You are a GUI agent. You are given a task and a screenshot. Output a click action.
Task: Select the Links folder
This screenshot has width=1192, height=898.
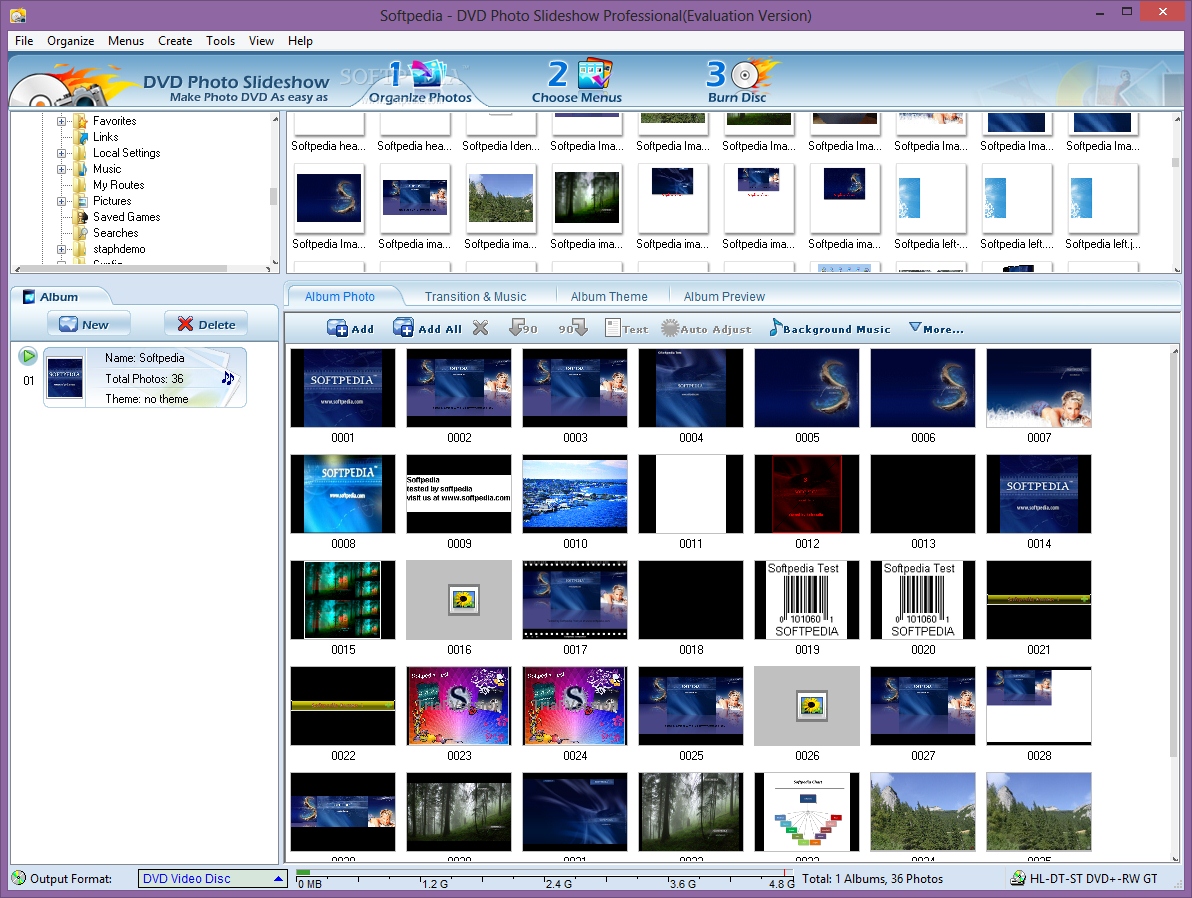[106, 137]
